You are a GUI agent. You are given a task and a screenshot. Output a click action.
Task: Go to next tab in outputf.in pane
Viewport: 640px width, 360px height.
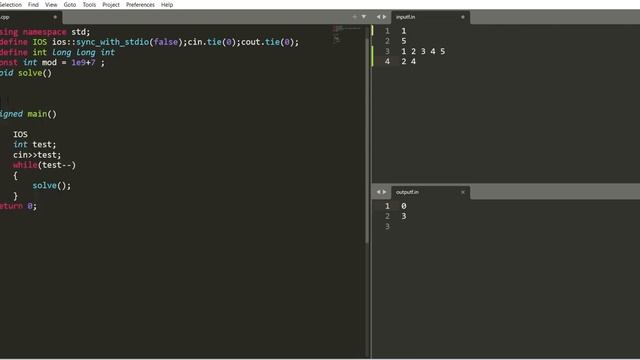[384, 192]
